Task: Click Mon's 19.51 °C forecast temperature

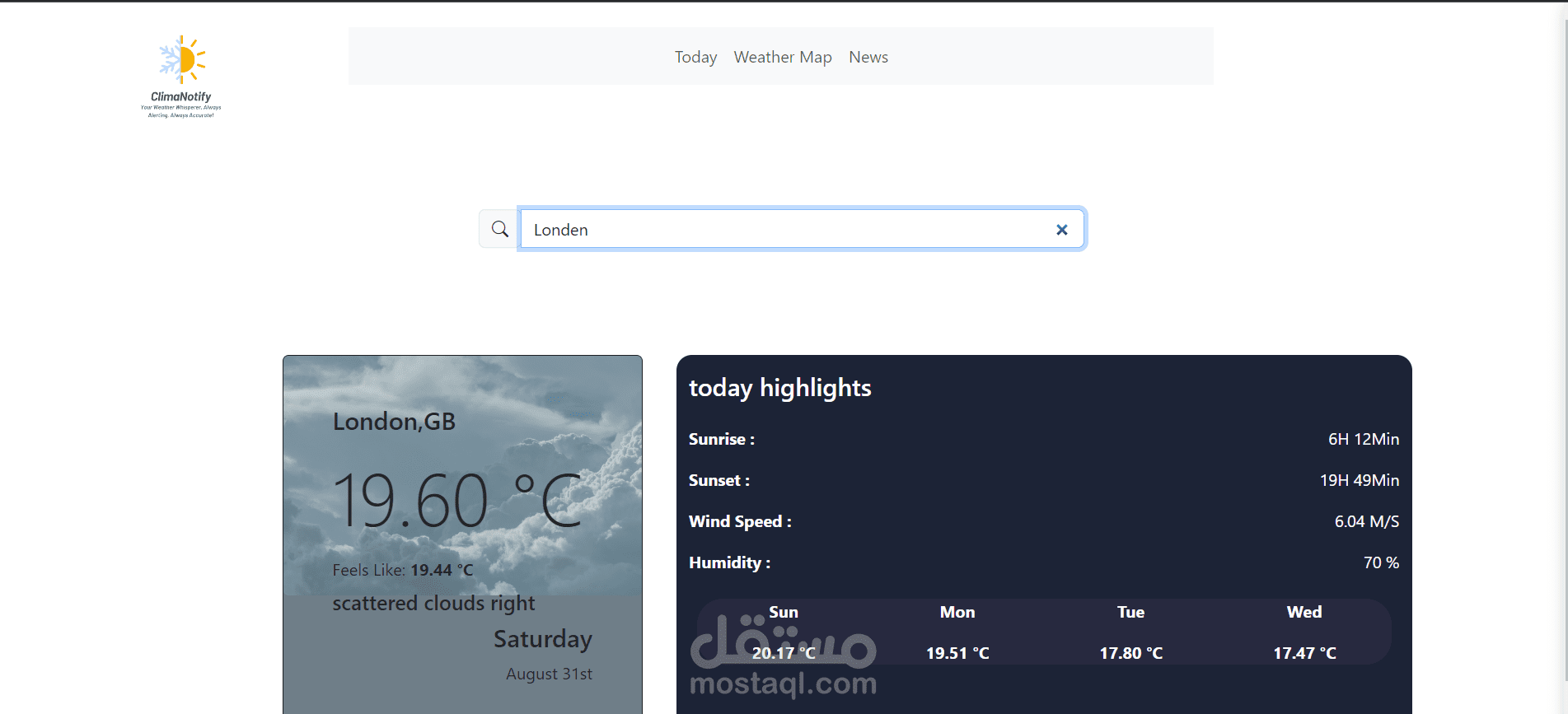Action: [957, 653]
